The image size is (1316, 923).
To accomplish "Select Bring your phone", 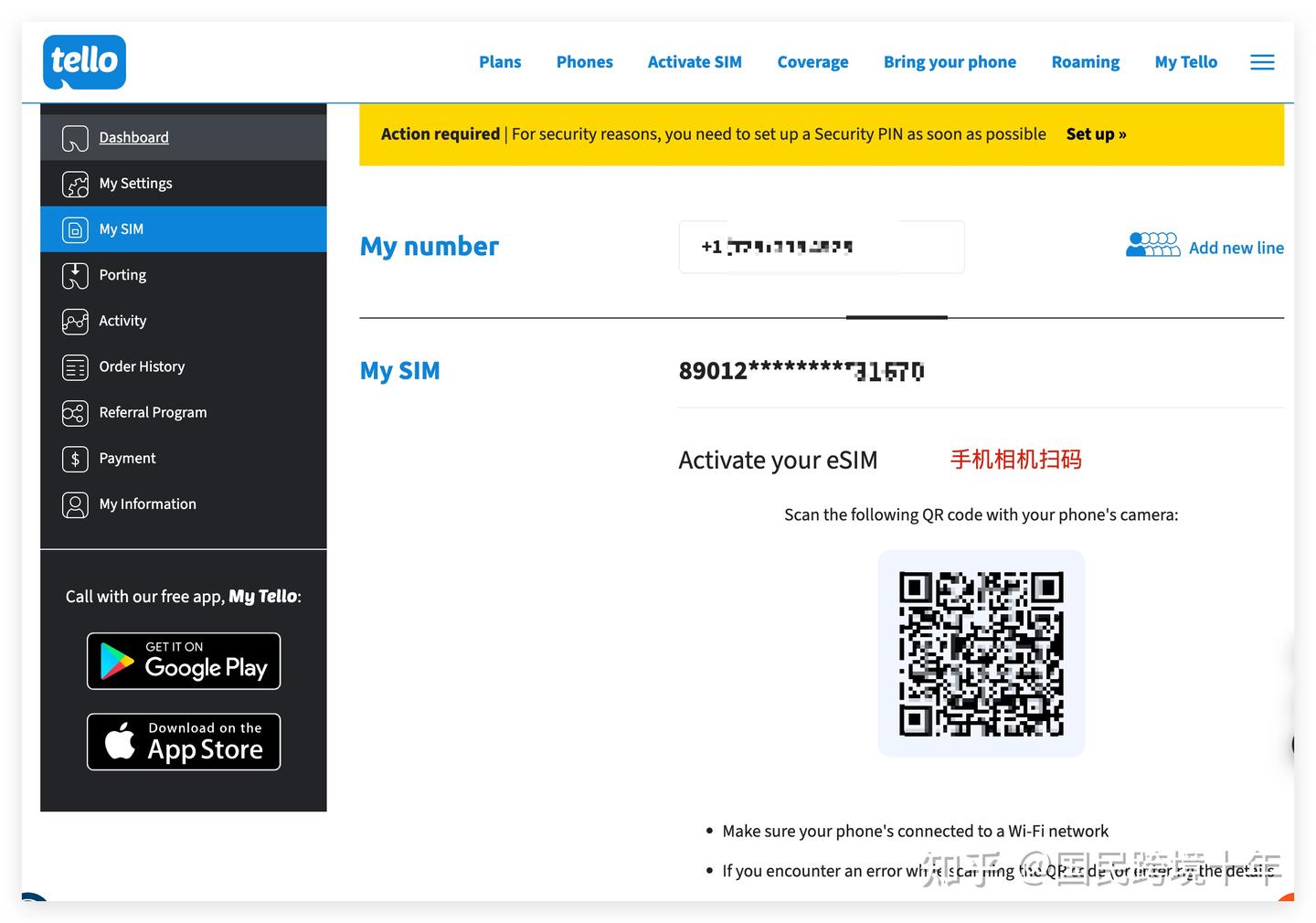I will (x=950, y=62).
